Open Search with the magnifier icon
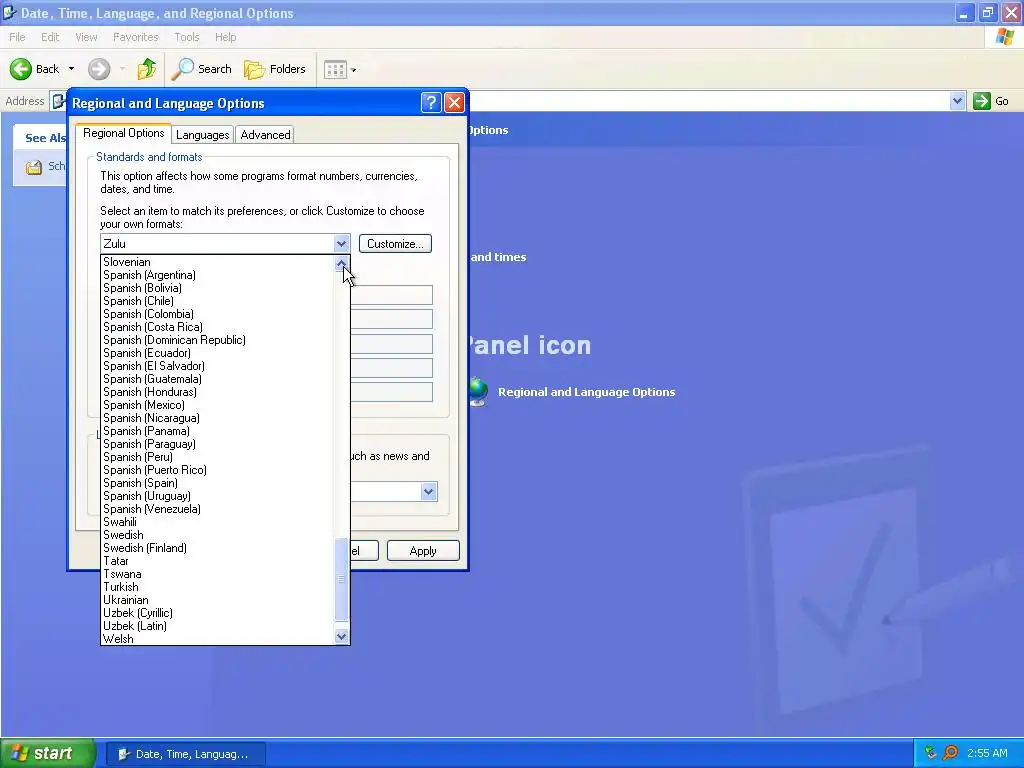 183,69
